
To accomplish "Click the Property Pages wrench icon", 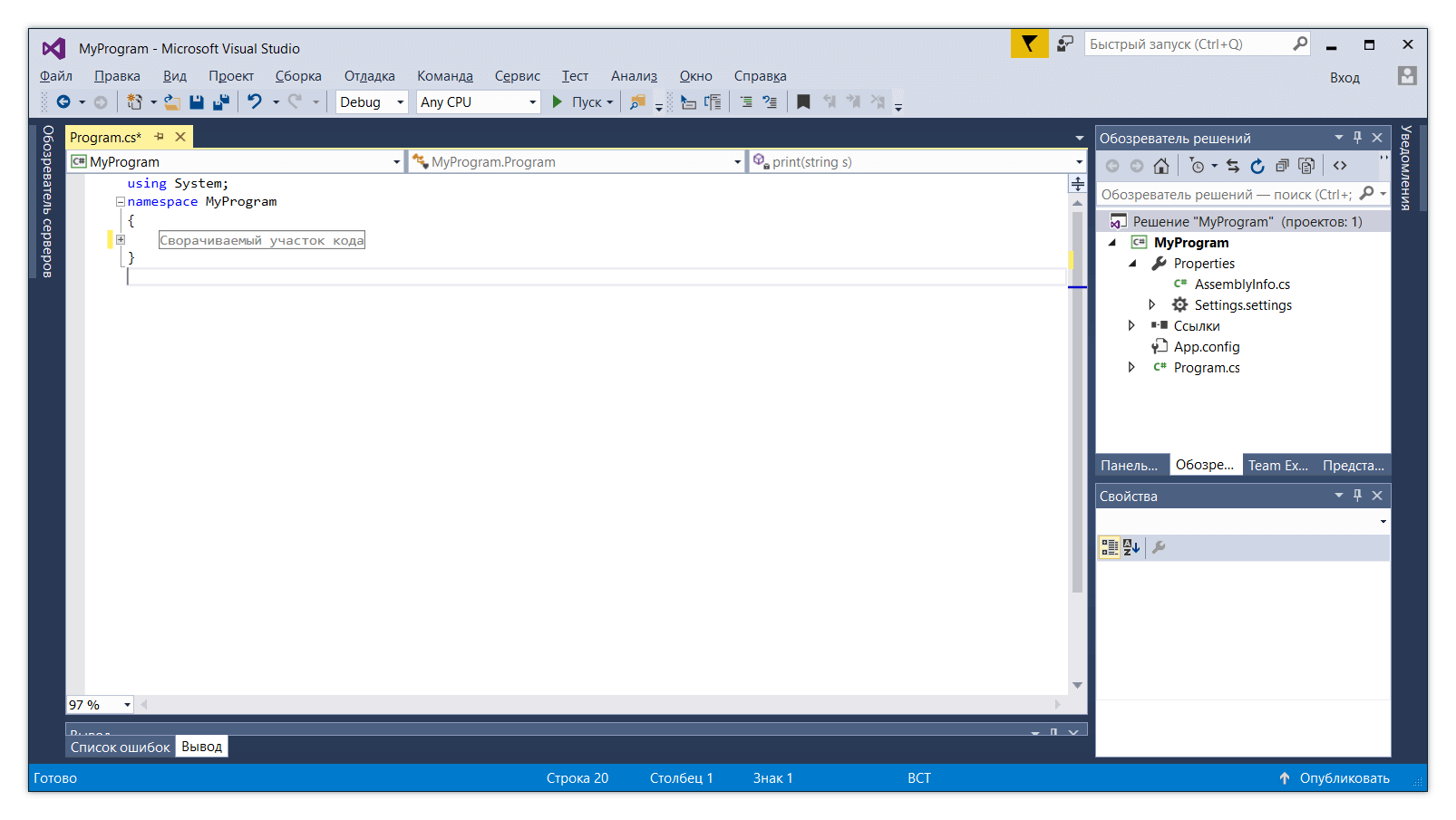I will click(x=1159, y=547).
